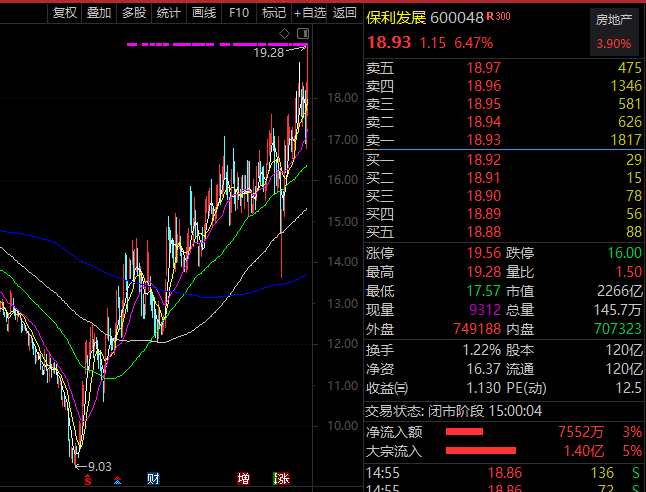Click the 交易状态 status line
The width and height of the screenshot is (646, 492).
(x=454, y=411)
